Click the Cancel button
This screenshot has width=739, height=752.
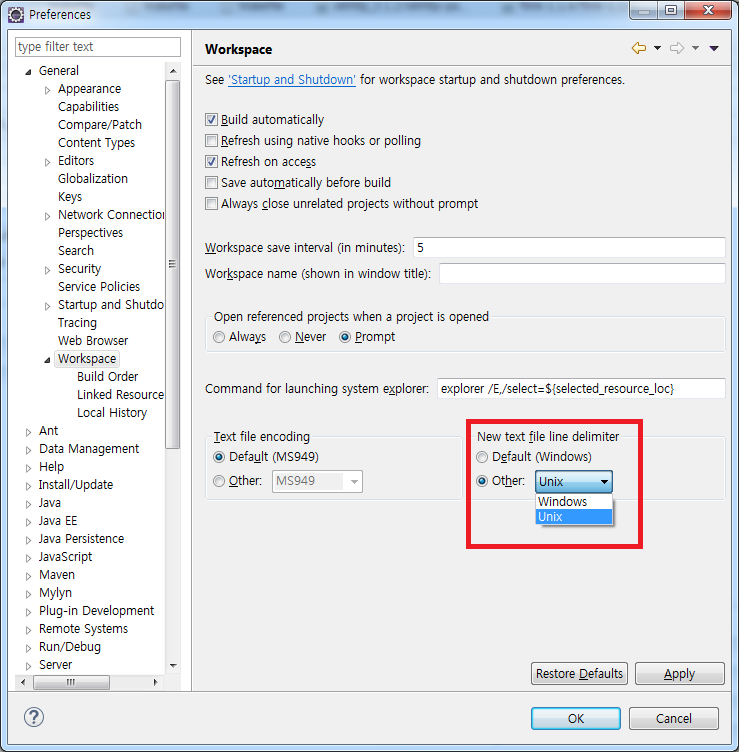point(673,718)
